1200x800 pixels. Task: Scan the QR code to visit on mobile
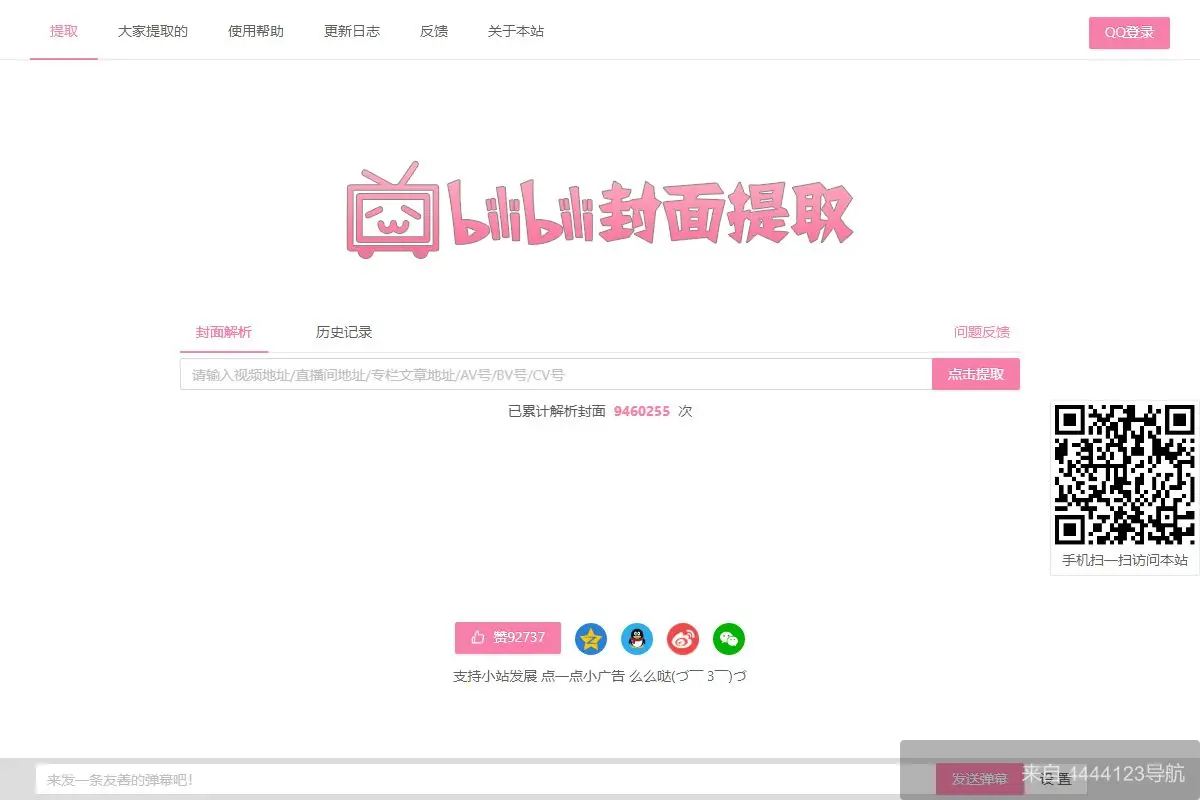(x=1124, y=475)
